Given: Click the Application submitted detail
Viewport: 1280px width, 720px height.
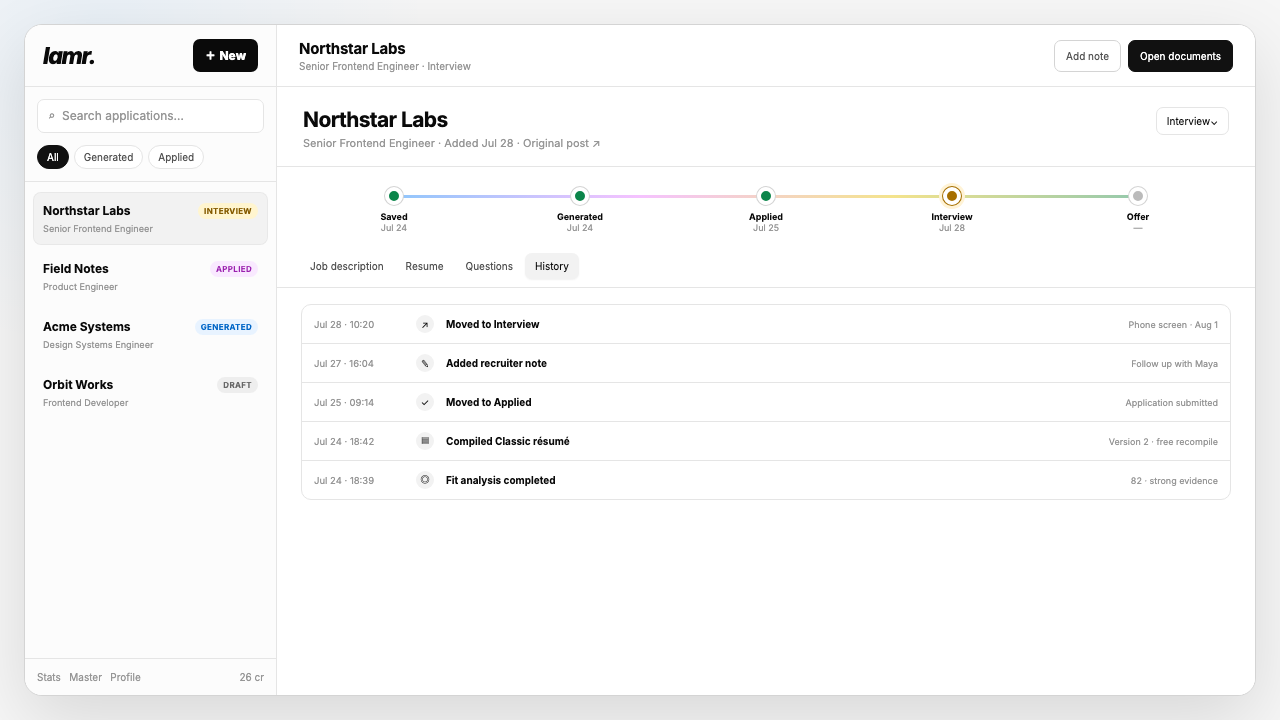Looking at the screenshot, I should 1172,403.
